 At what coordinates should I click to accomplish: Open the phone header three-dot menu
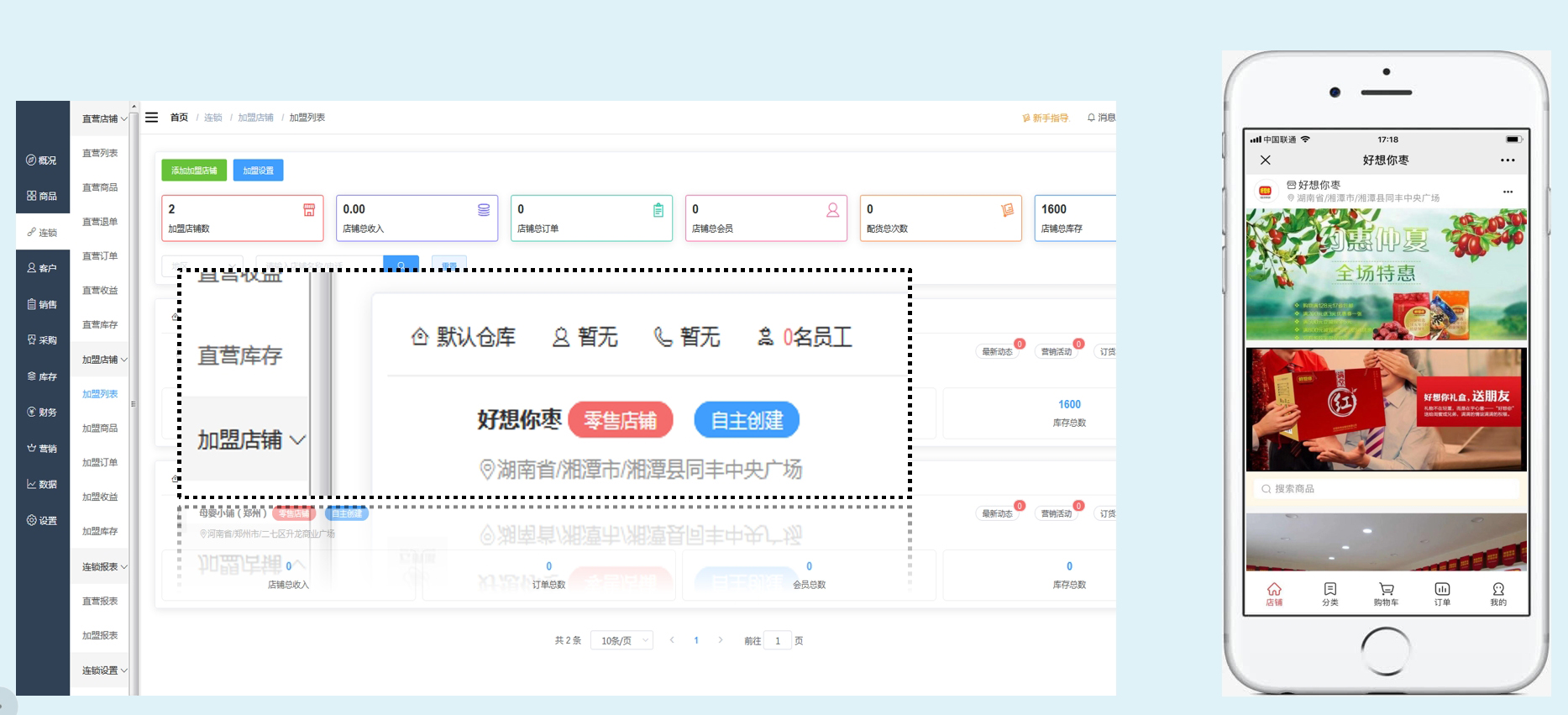pos(1508,160)
